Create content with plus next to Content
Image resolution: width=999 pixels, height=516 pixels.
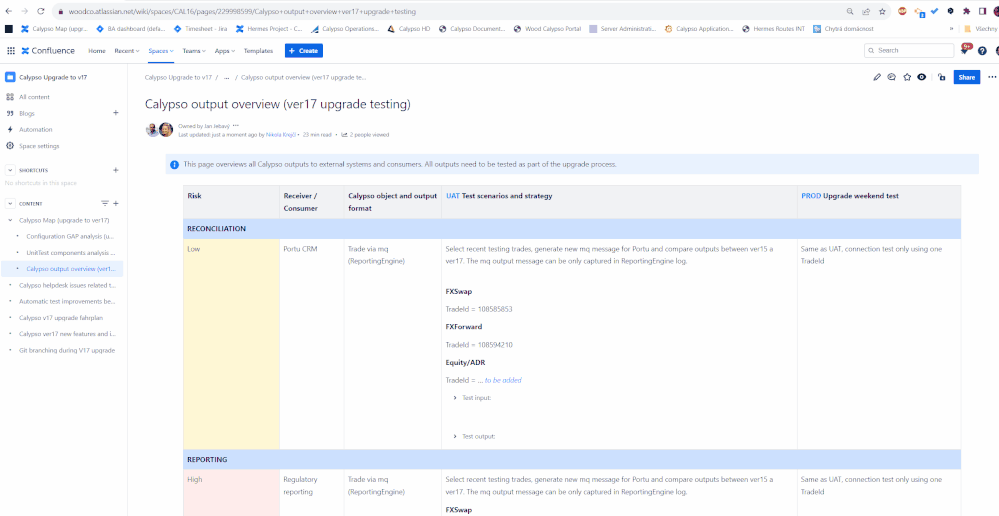(116, 203)
